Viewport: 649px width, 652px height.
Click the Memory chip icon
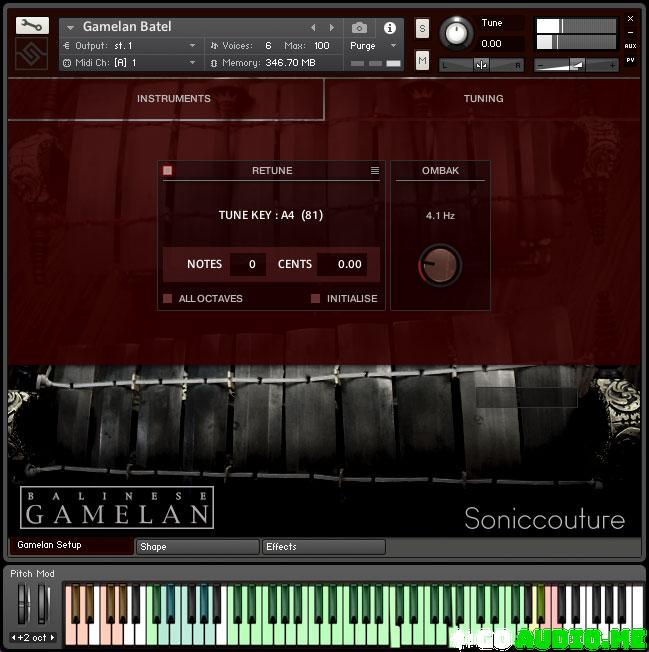coord(214,63)
